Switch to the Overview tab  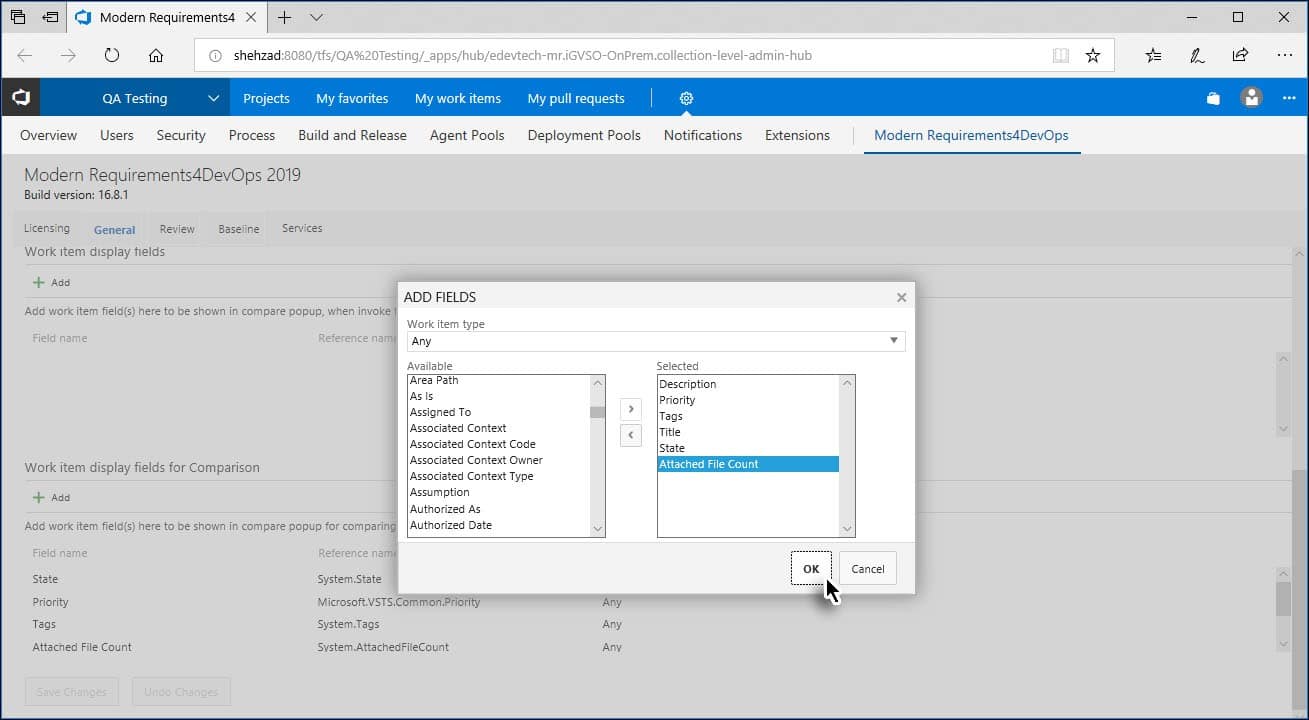(x=48, y=135)
